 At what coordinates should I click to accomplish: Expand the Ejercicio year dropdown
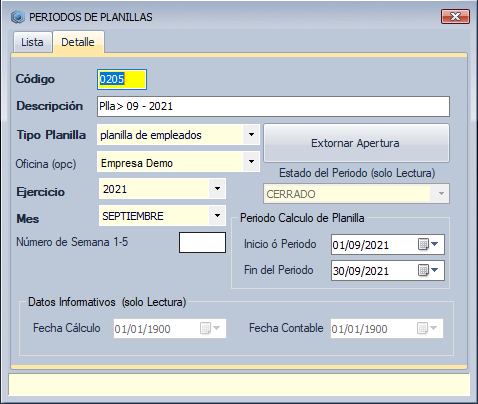coord(217,189)
